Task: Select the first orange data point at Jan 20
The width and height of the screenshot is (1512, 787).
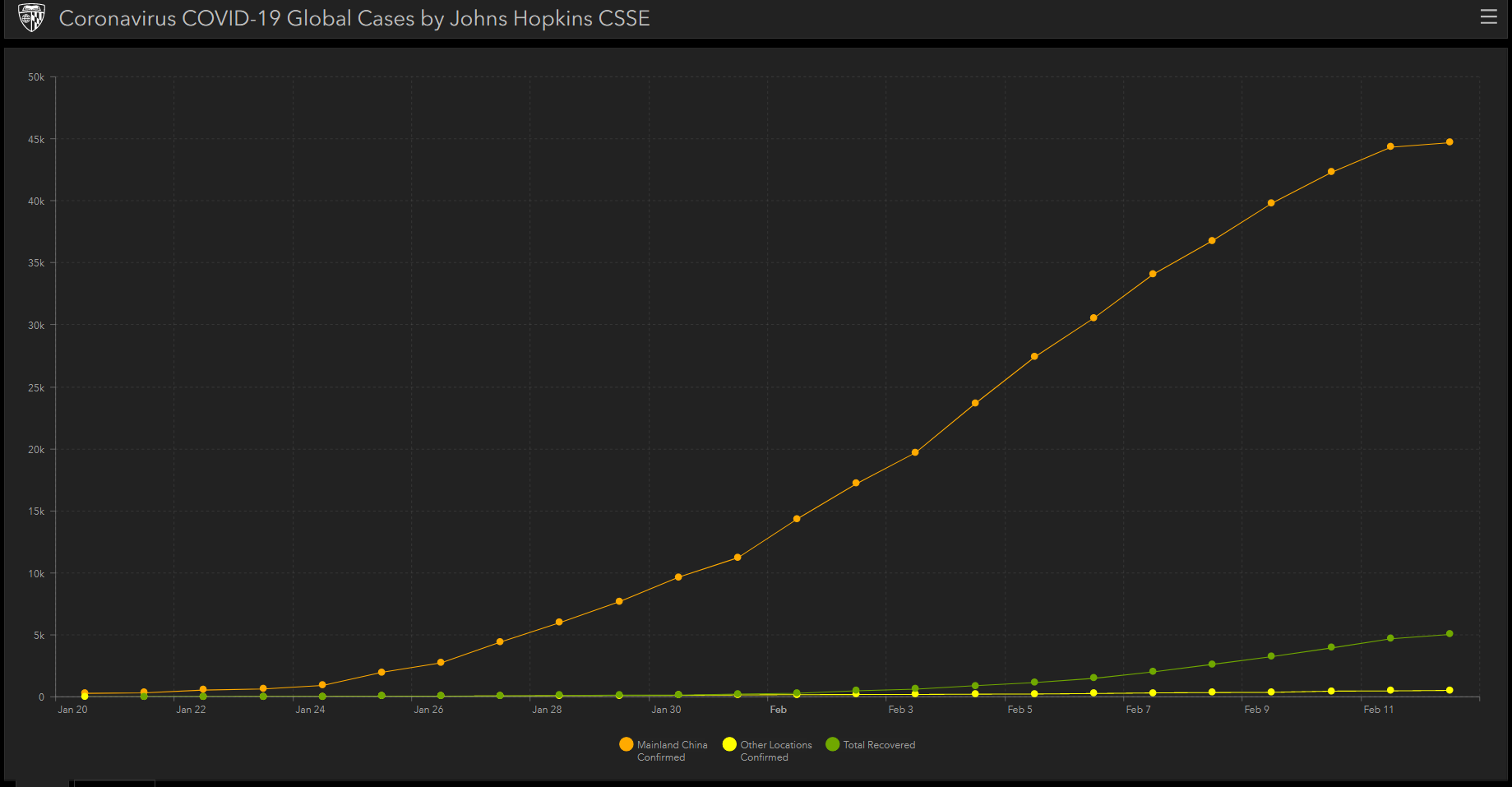Action: click(x=85, y=693)
